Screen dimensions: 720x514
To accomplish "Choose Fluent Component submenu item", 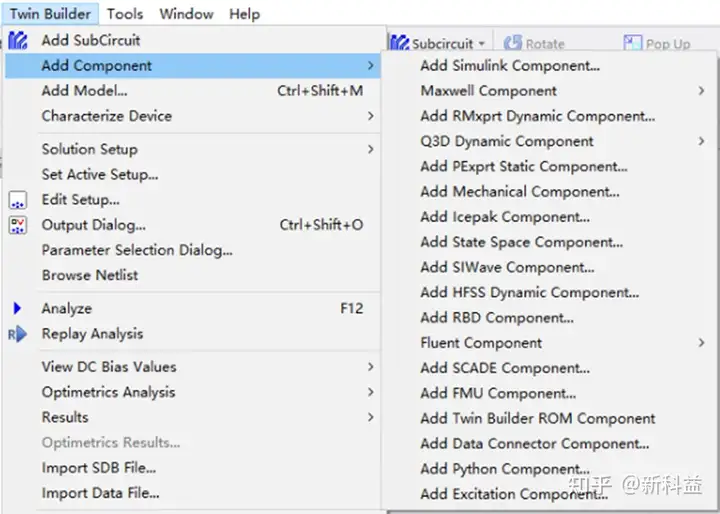I will tap(550, 343).
